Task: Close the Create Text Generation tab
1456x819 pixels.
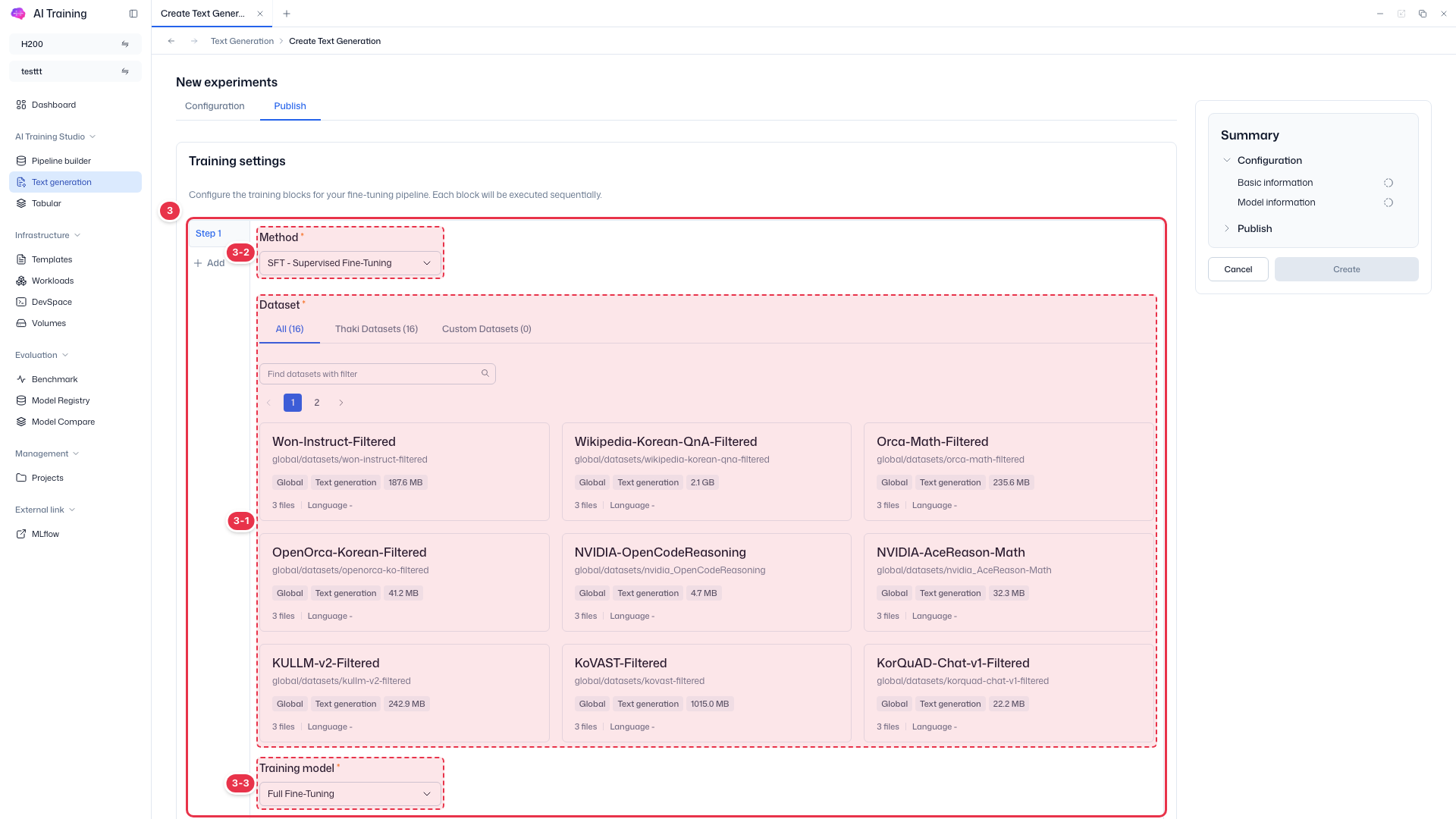Action: pyautogui.click(x=260, y=14)
